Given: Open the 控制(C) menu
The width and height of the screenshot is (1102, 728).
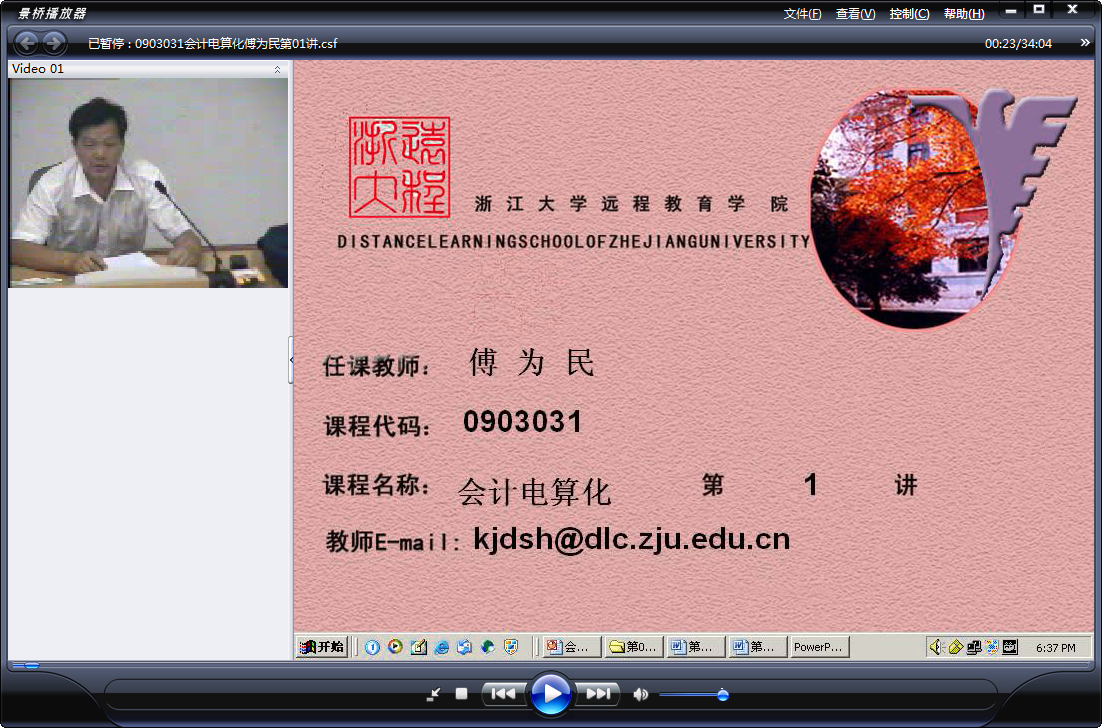Looking at the screenshot, I should coord(909,14).
